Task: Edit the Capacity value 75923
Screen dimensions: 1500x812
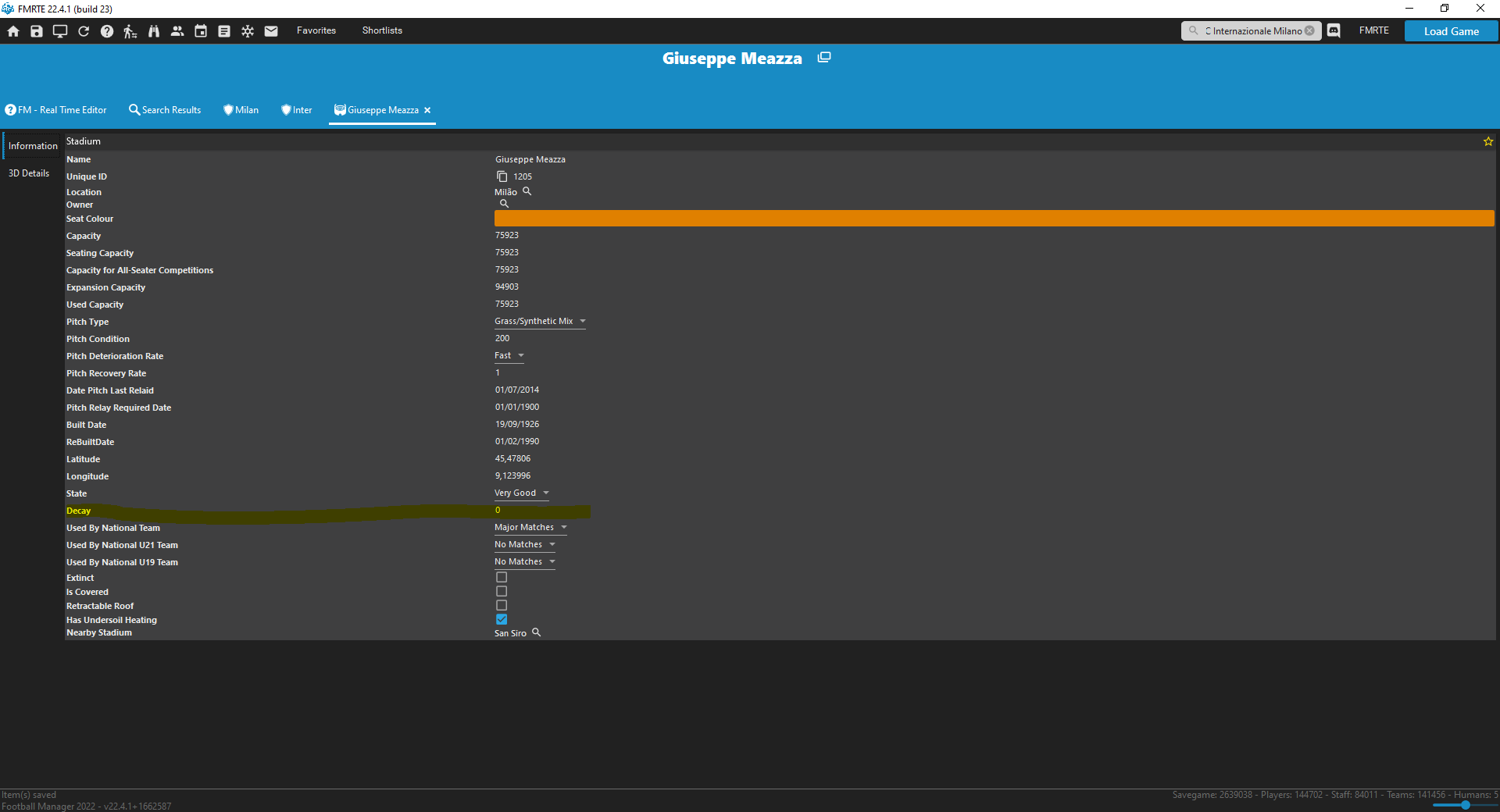Action: [x=507, y=235]
